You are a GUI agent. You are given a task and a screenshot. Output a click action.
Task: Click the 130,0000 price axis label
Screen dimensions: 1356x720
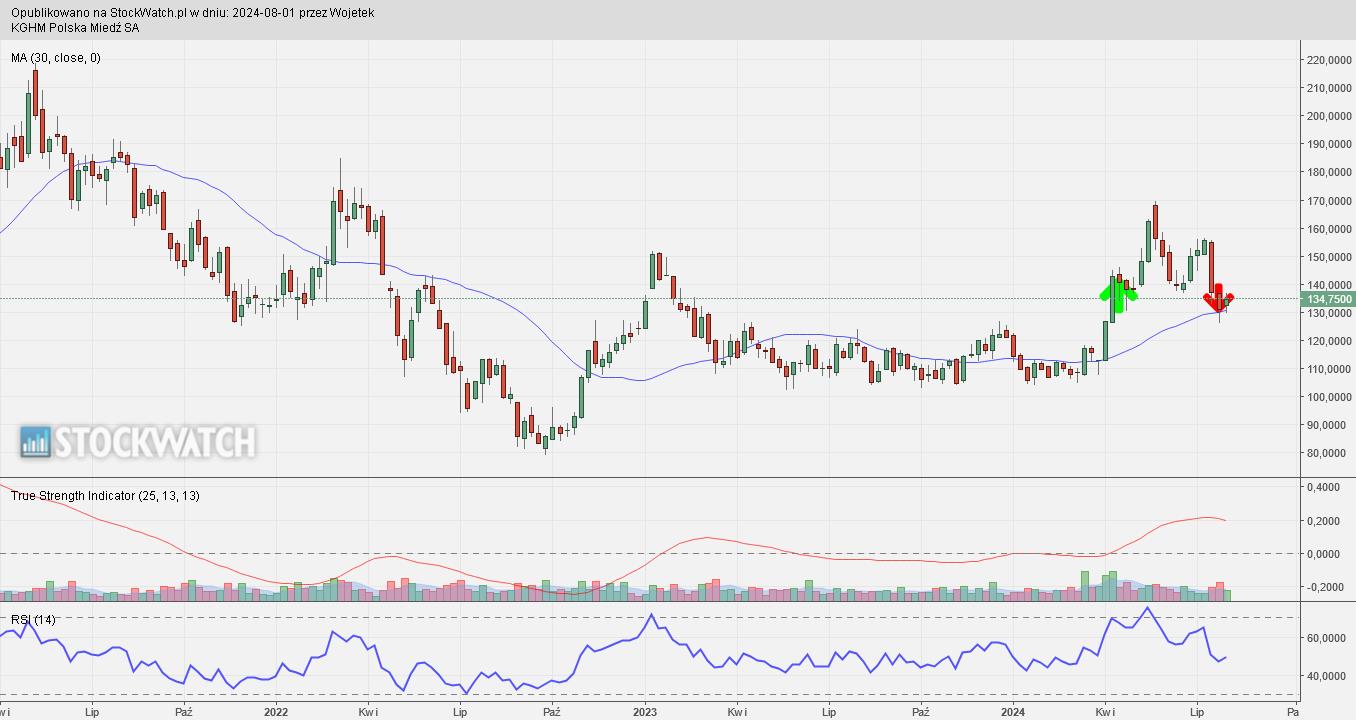pos(1330,313)
